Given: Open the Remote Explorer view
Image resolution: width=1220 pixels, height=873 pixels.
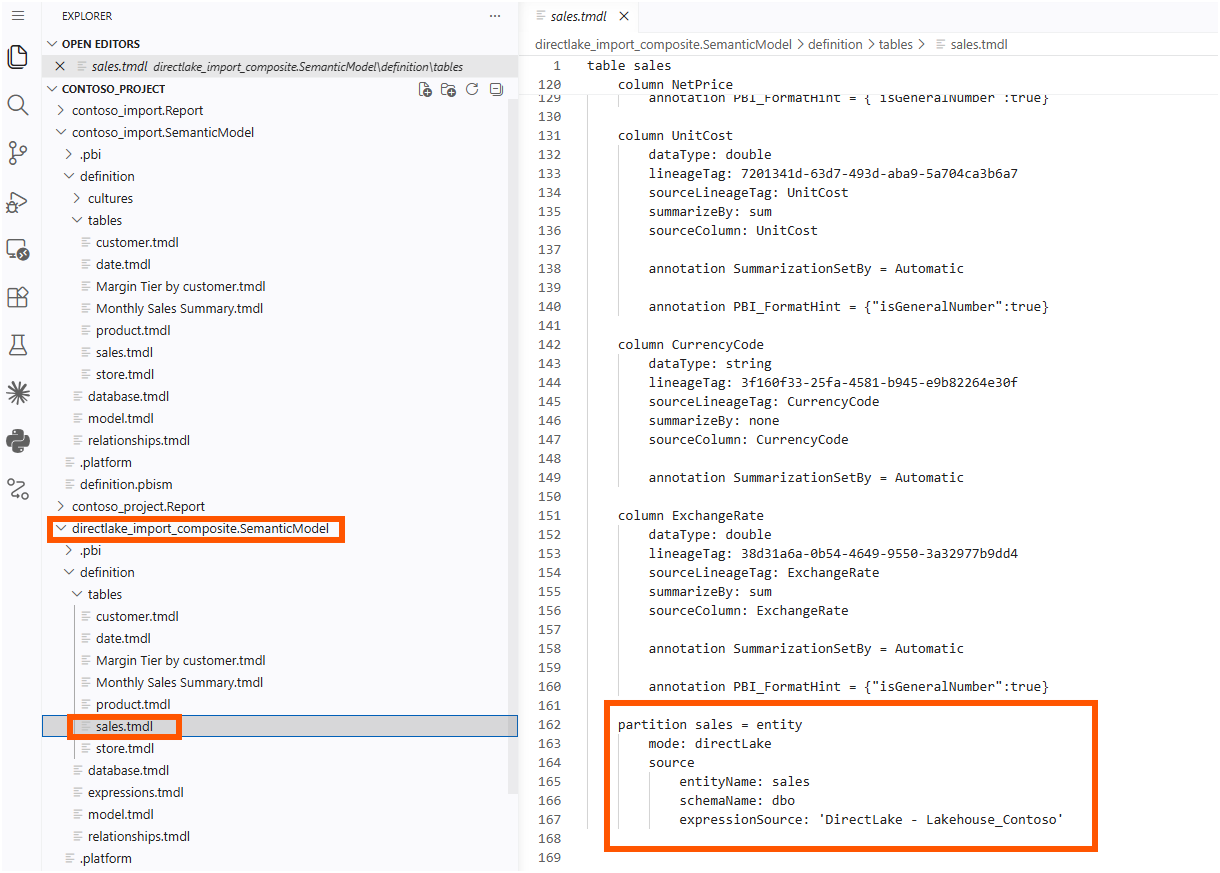Looking at the screenshot, I should point(17,249).
